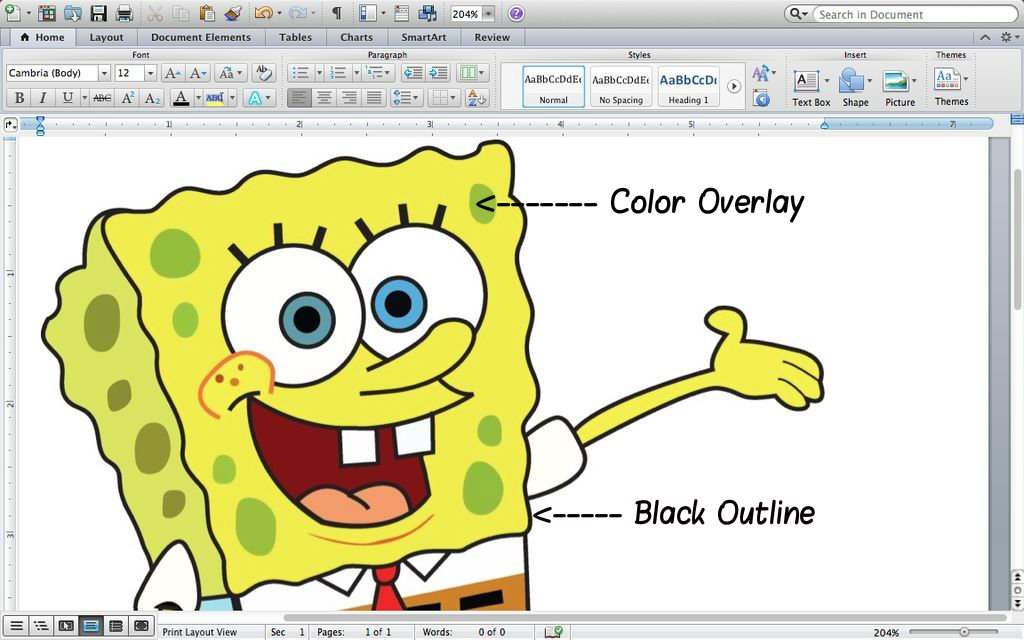Create a new blank document icon
This screenshot has height=640, width=1024.
coord(12,13)
